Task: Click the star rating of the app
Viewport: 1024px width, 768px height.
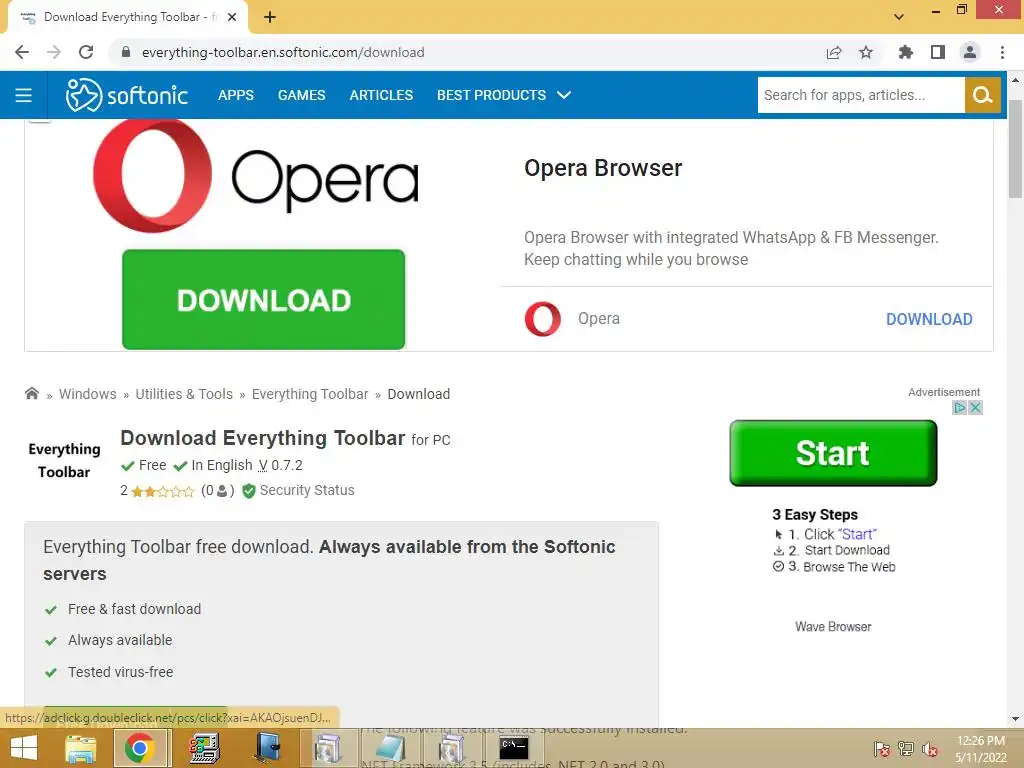Action: (163, 491)
